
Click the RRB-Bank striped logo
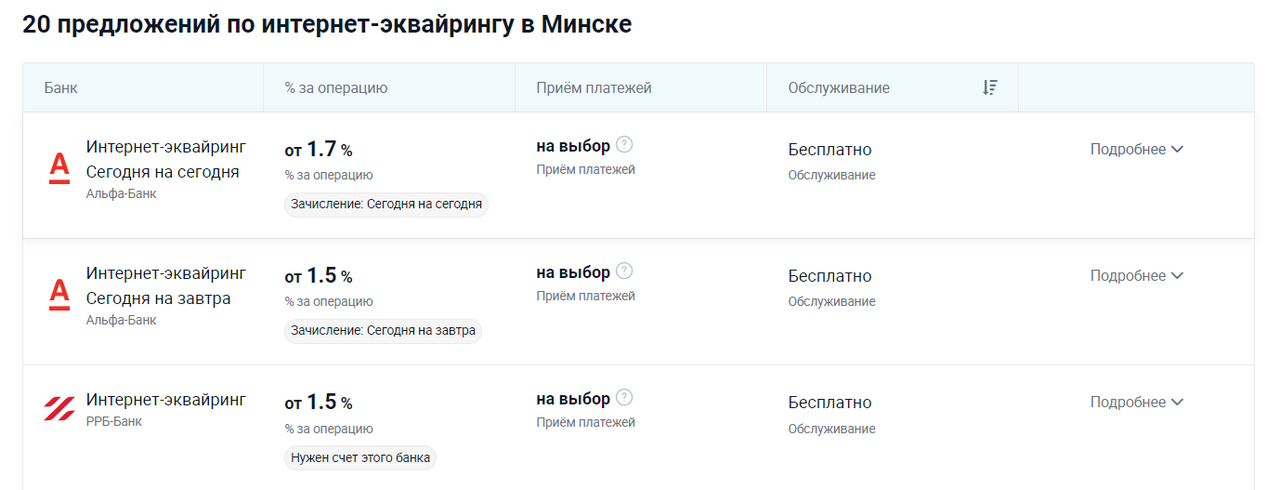pos(59,408)
